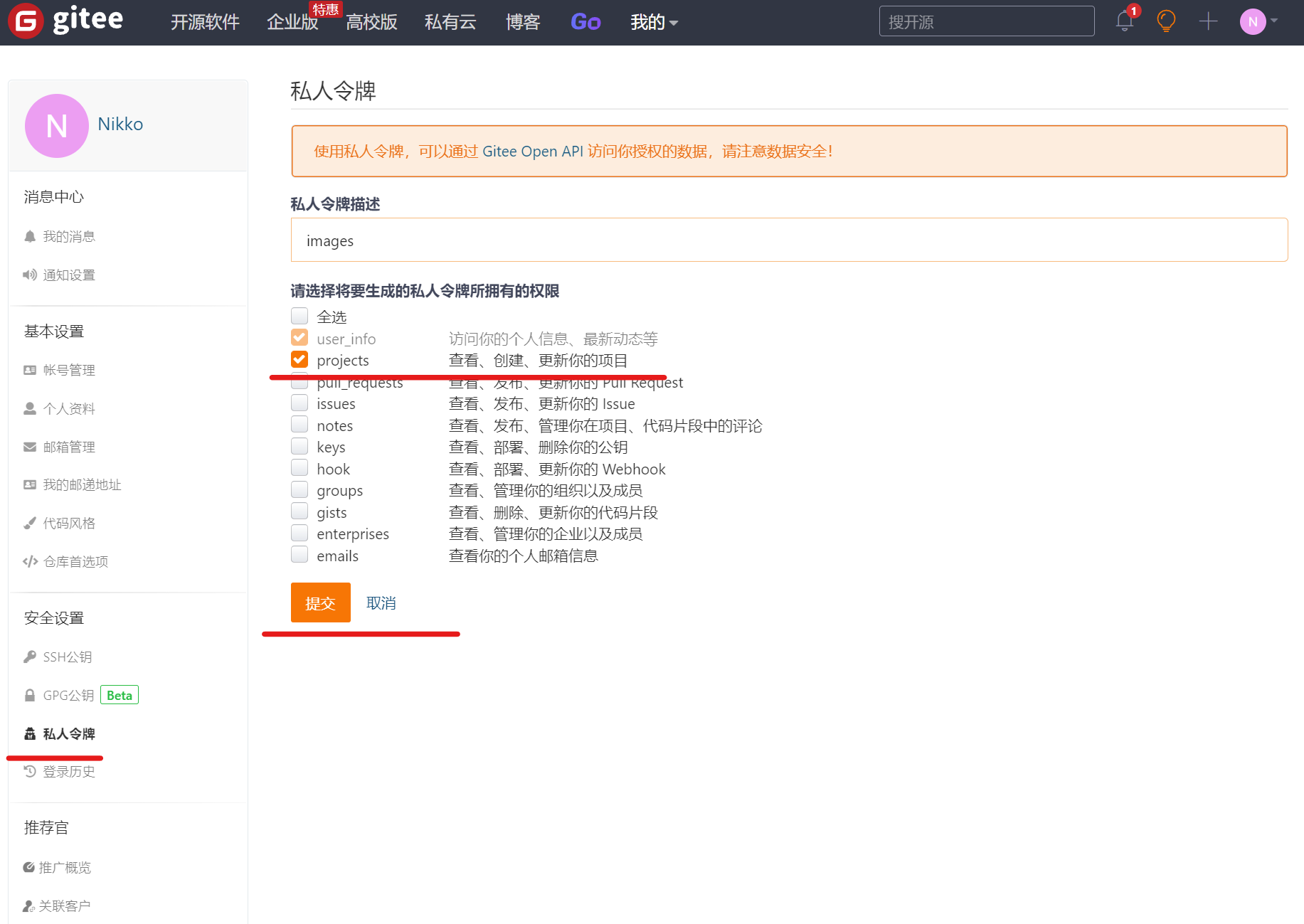Enable the issues permission checkbox
The image size is (1304, 924).
tap(300, 402)
